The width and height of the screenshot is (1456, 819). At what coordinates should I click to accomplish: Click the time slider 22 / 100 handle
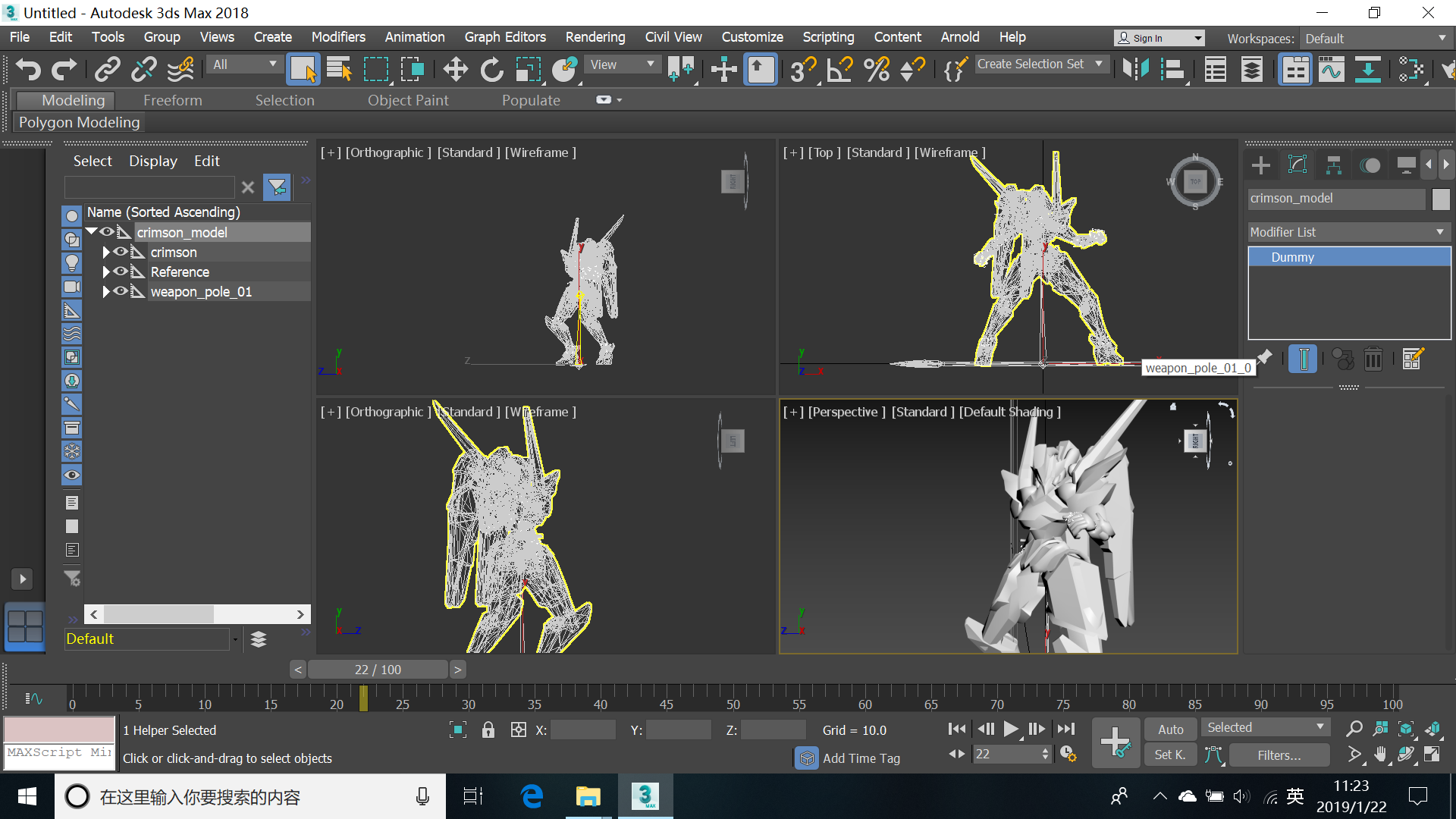[378, 670]
